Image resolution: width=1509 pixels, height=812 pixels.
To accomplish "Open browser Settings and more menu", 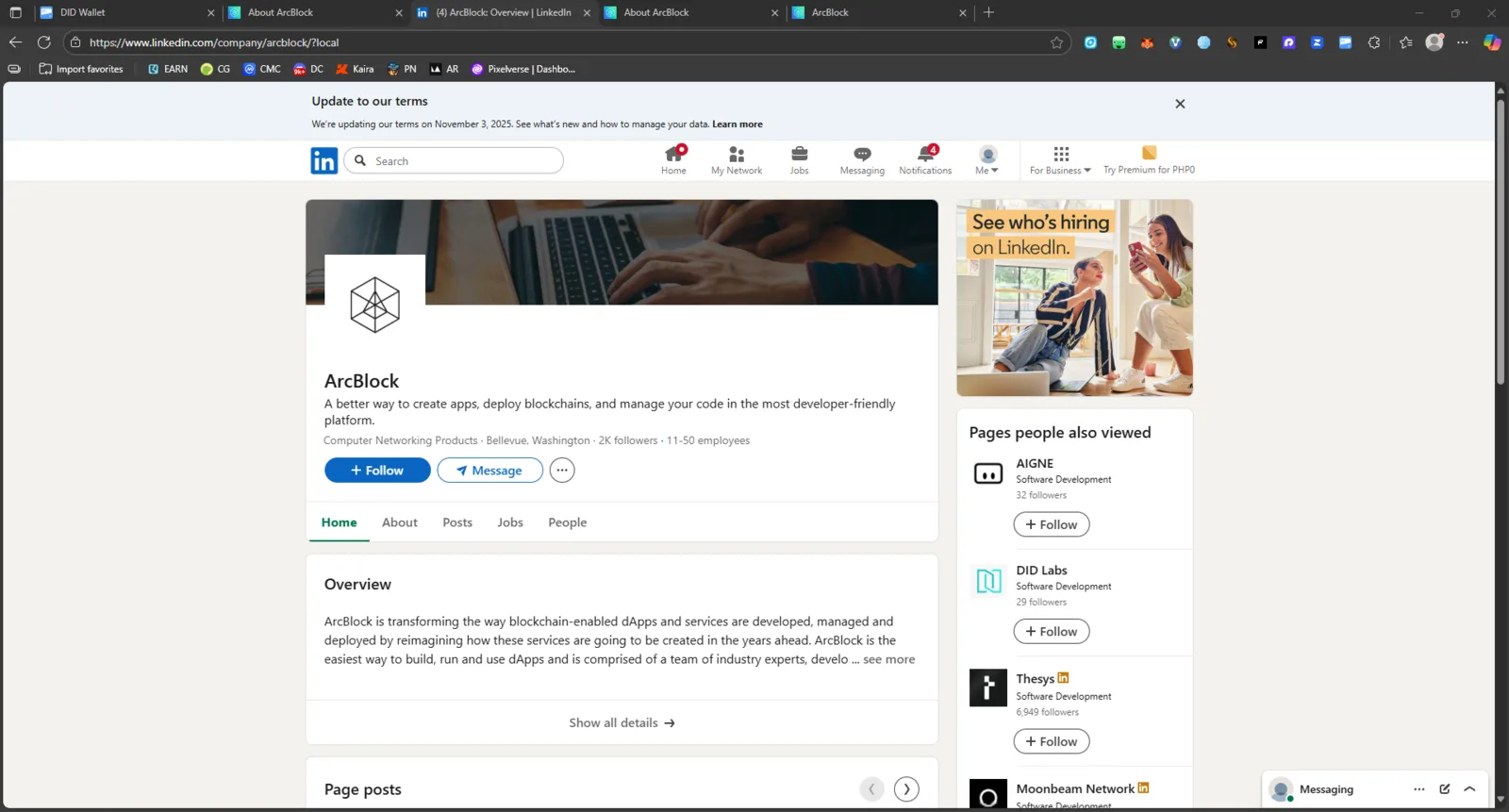I will [x=1463, y=42].
